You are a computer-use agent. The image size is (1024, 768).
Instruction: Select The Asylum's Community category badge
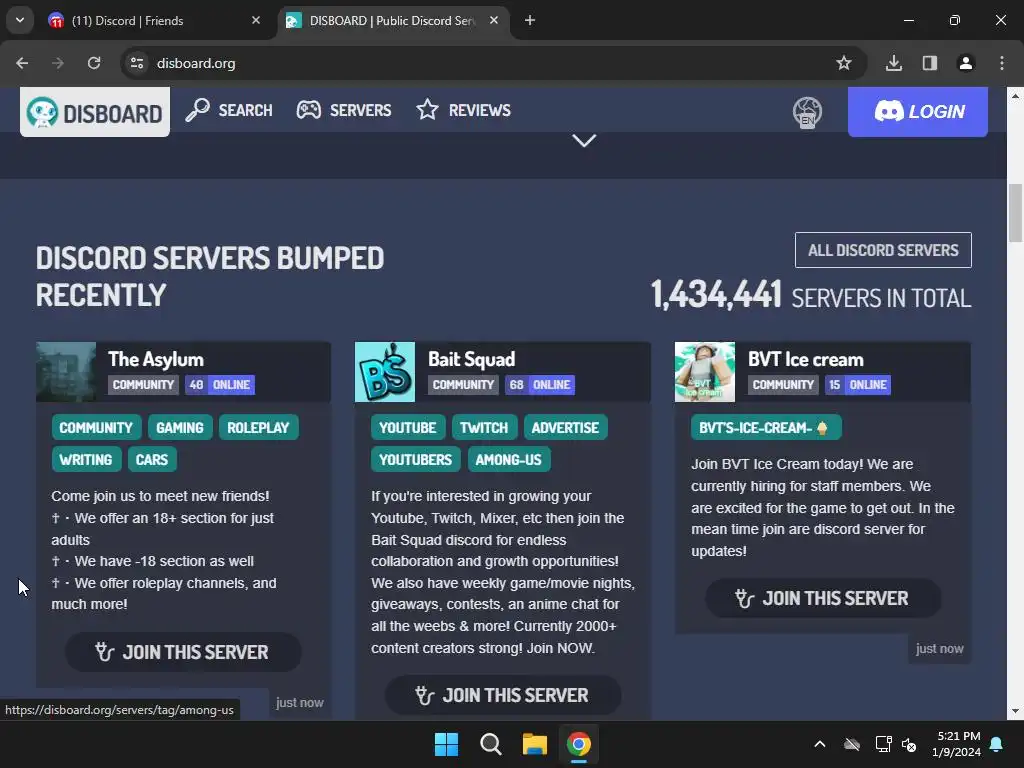pyautogui.click(x=143, y=385)
